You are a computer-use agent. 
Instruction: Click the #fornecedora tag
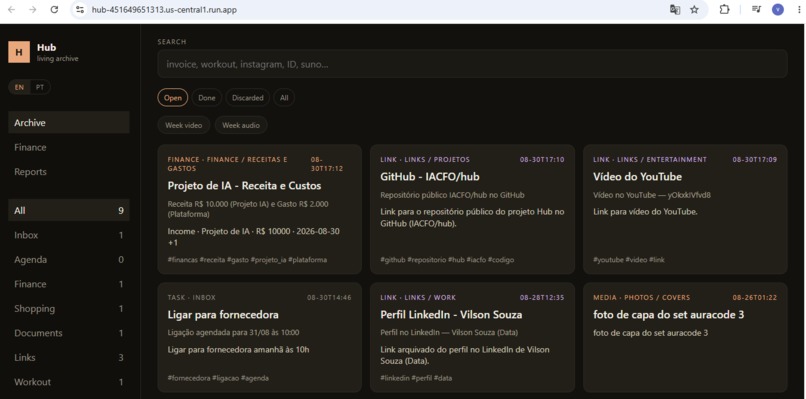coord(189,378)
